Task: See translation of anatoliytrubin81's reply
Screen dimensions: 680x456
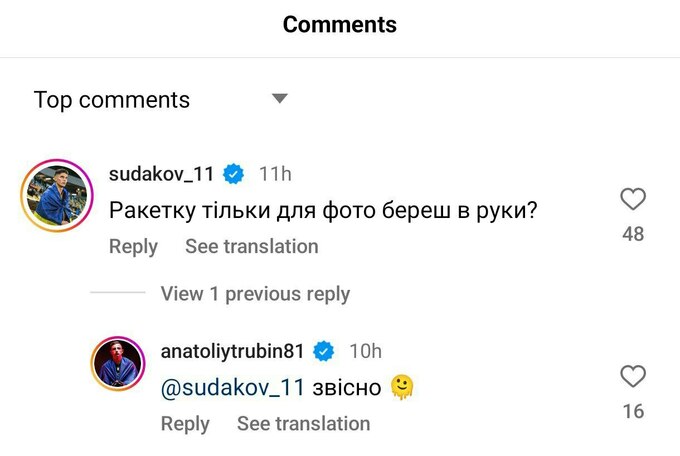Action: pyautogui.click(x=303, y=423)
